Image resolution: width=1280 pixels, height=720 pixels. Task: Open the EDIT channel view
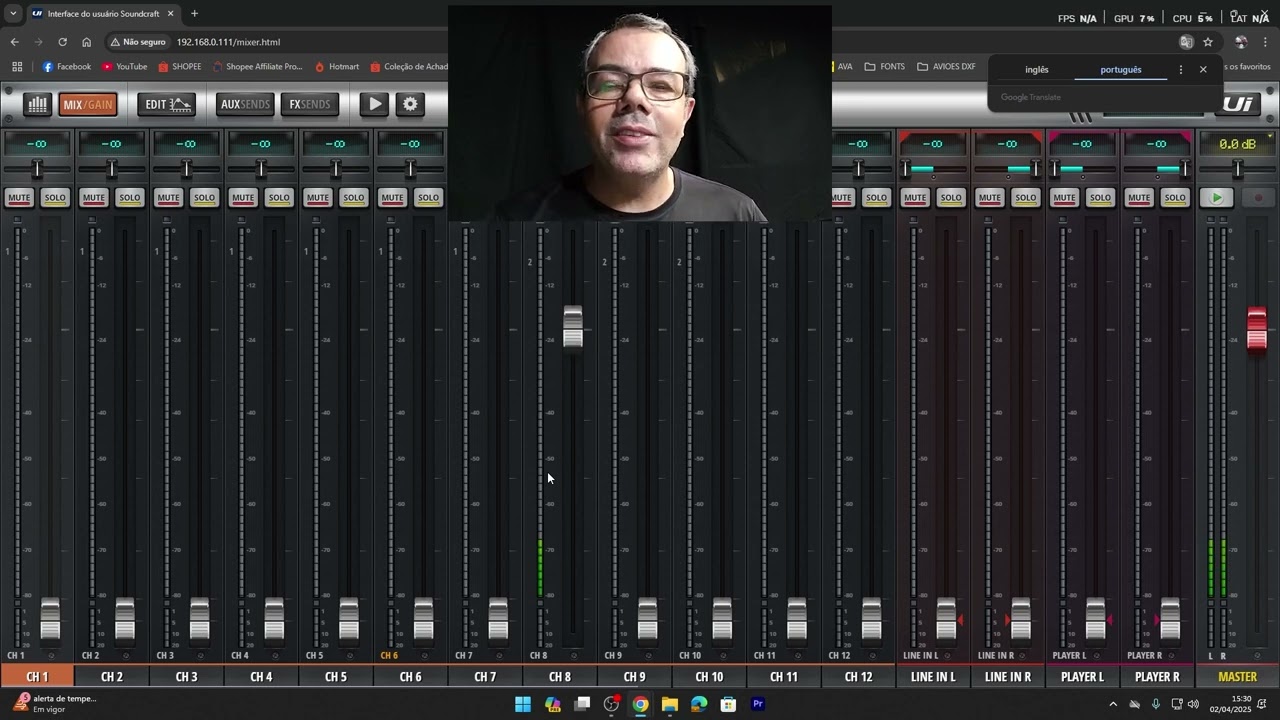167,104
